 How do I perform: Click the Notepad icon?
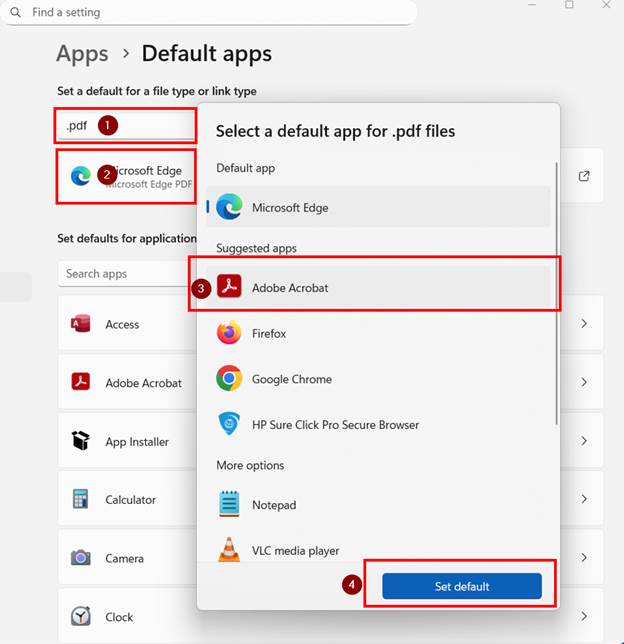tap(229, 504)
